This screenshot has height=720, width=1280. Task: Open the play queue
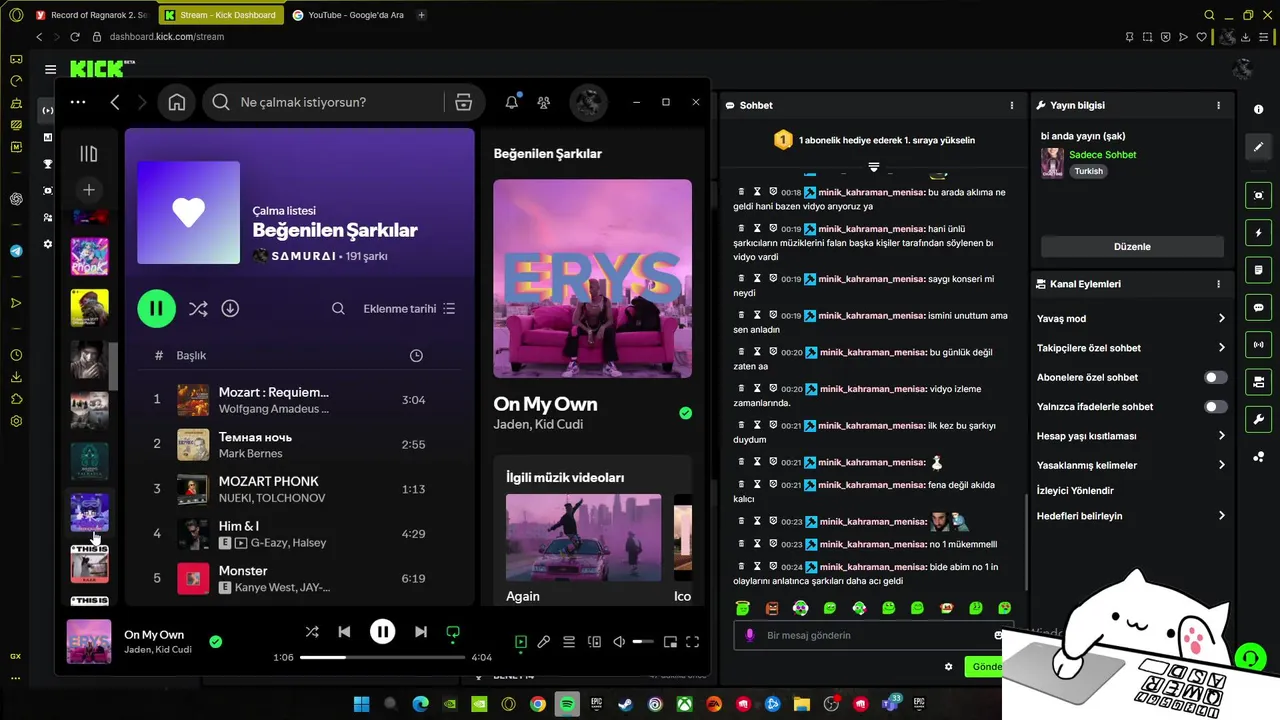[569, 642]
